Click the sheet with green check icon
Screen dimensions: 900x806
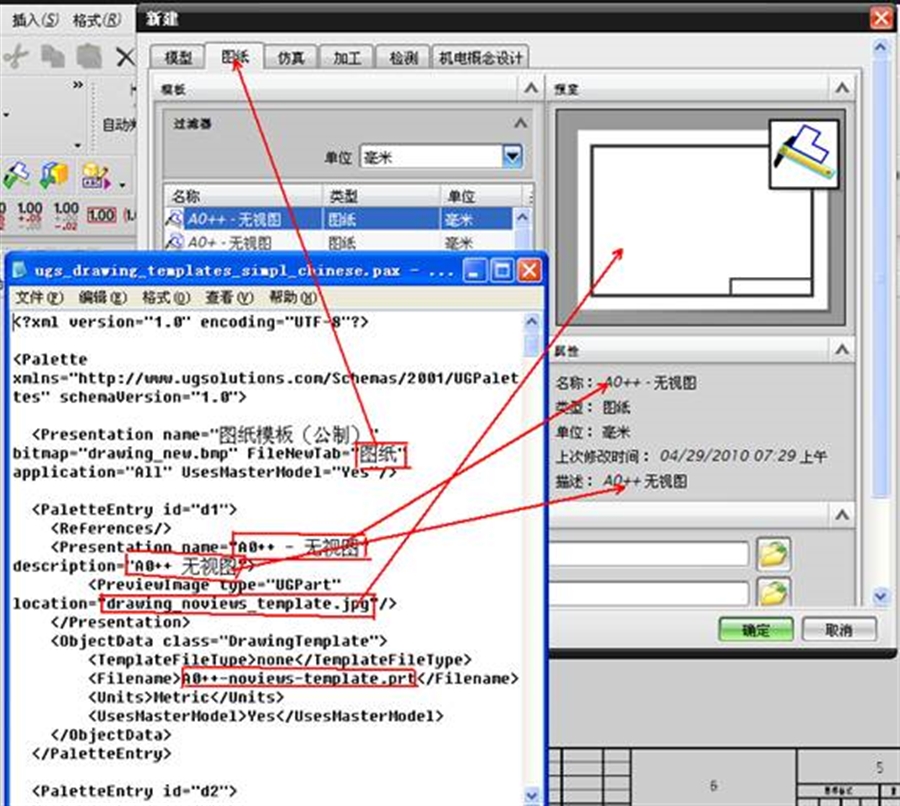pyautogui.click(x=17, y=176)
